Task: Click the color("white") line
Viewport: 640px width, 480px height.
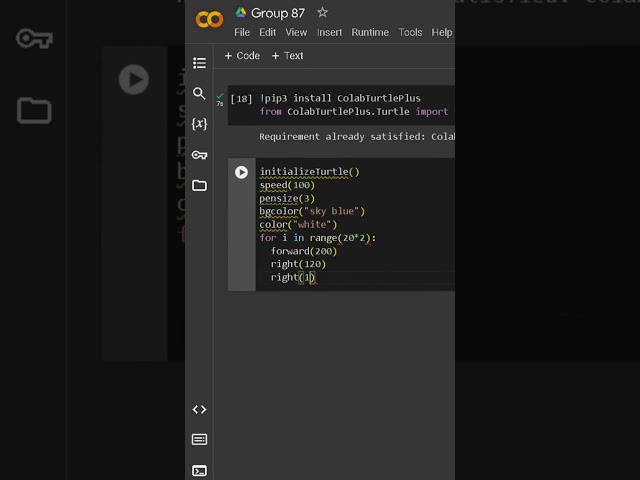Action: [298, 224]
